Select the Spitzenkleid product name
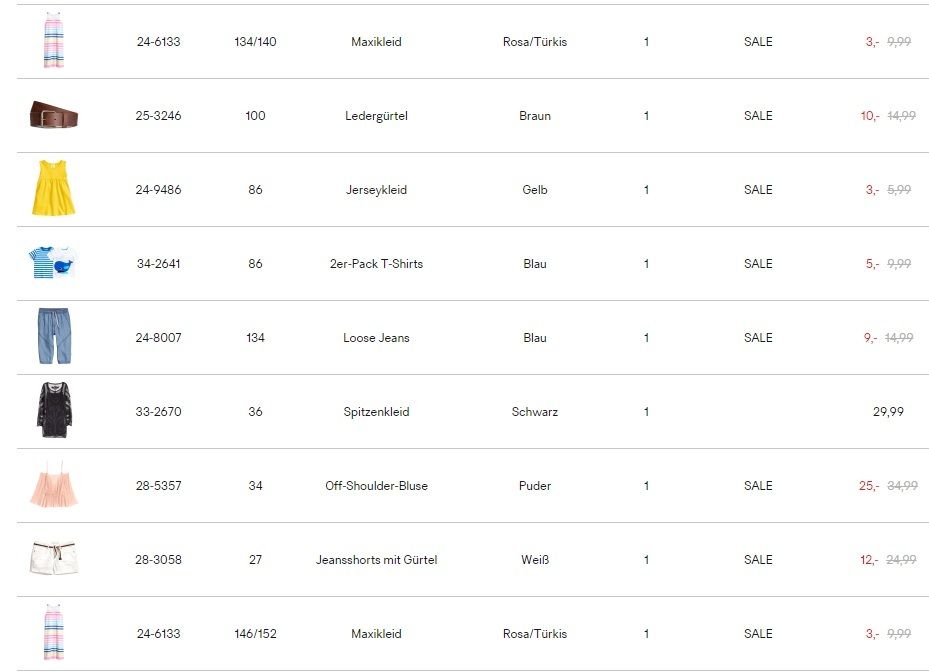929x672 pixels. pos(376,412)
